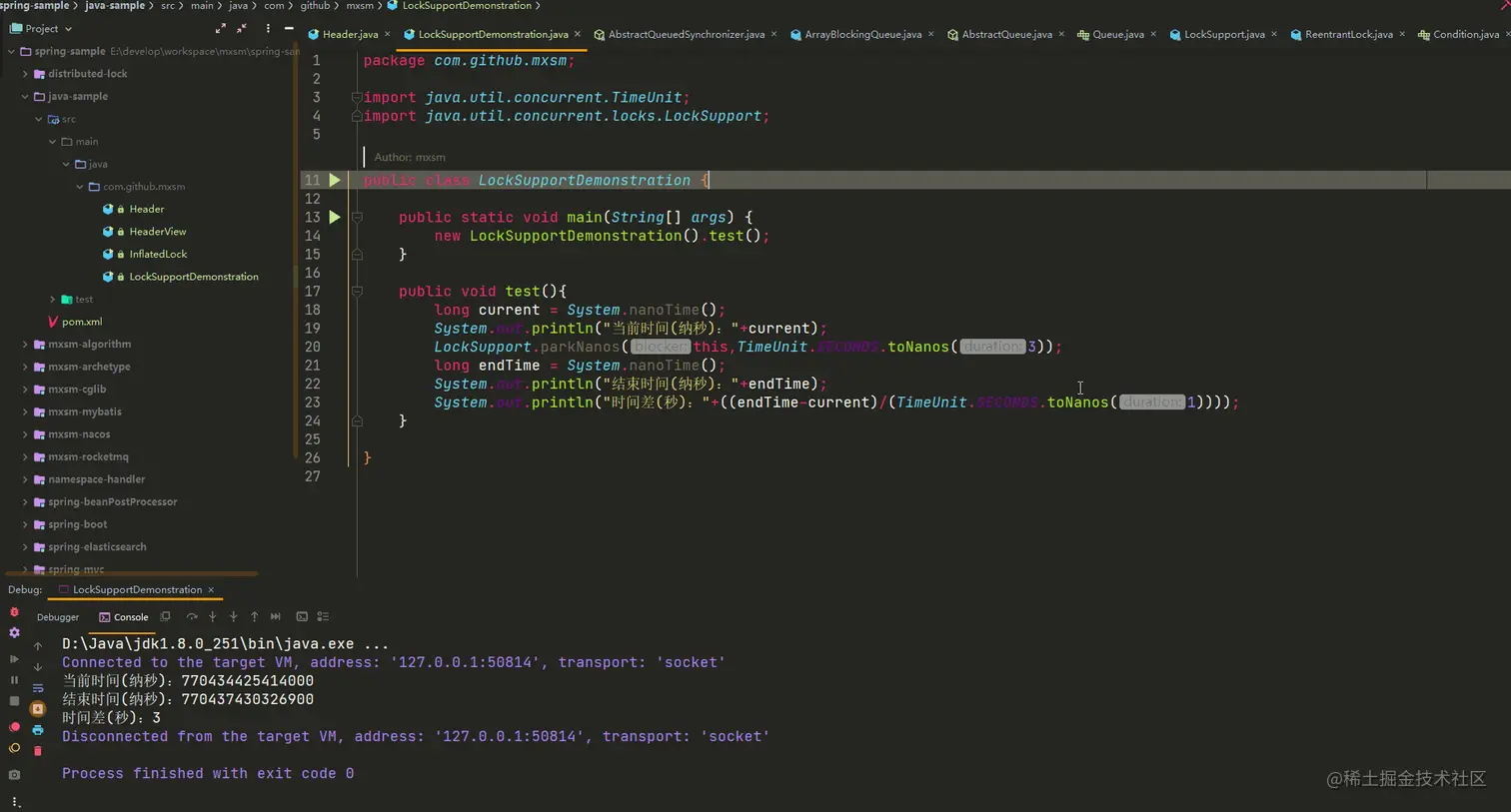The image size is (1511, 812).
Task: Close the LockSupportDemonstration debug session tab
Action: [211, 590]
